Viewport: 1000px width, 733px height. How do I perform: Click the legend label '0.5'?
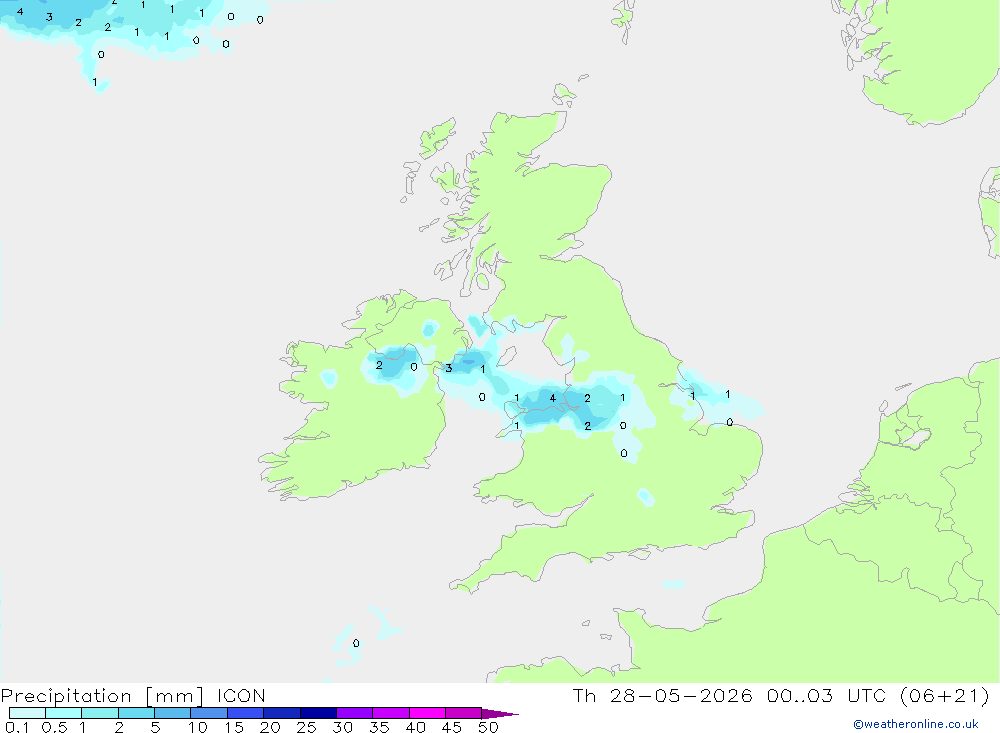coord(54,727)
